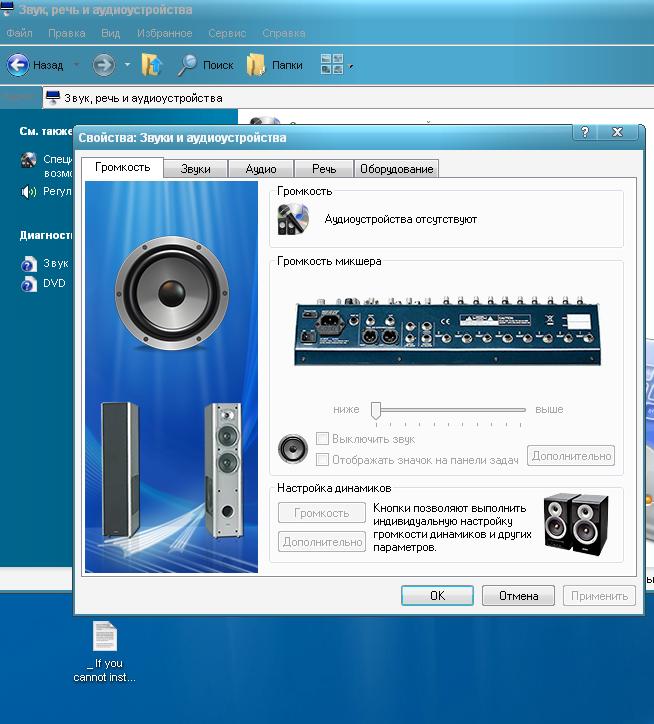Image resolution: width=654 pixels, height=724 pixels.
Task: Open the forward button's history dropdown arrow
Action: [x=127, y=65]
